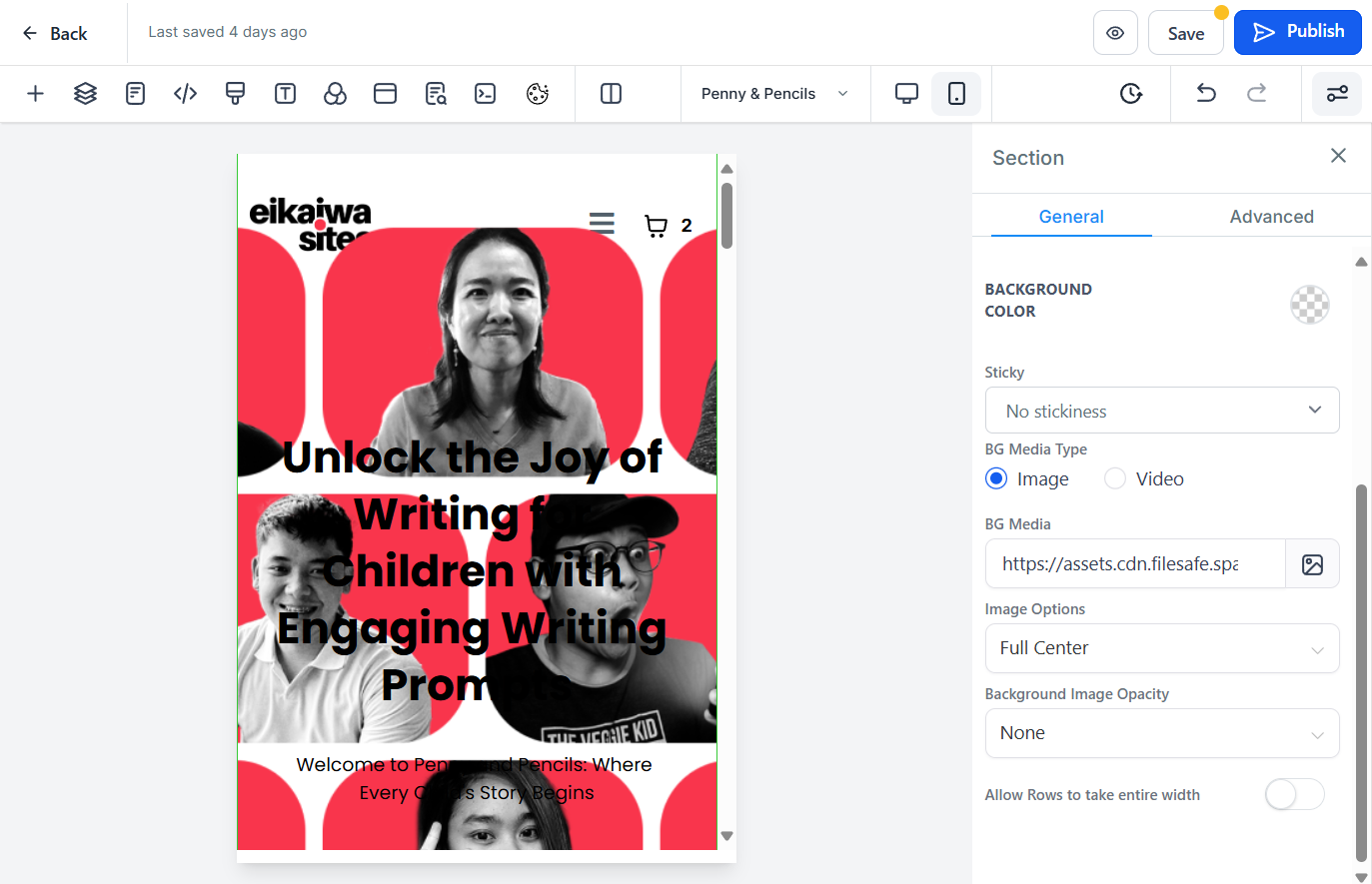Click the Publish button
Screen dimensions: 1372x884
1298,32
